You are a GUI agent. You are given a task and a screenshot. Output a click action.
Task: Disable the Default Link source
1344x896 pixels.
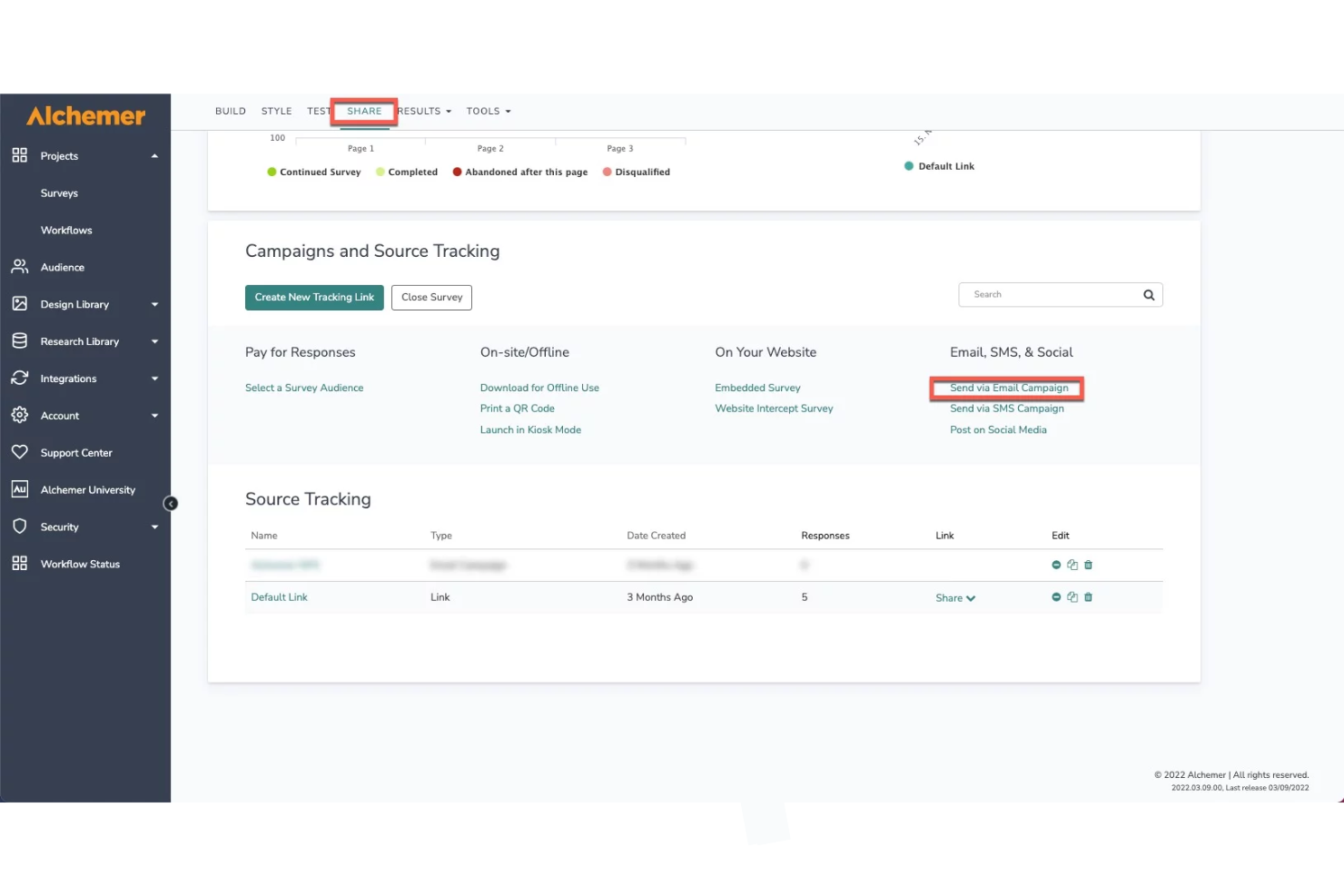click(1056, 596)
